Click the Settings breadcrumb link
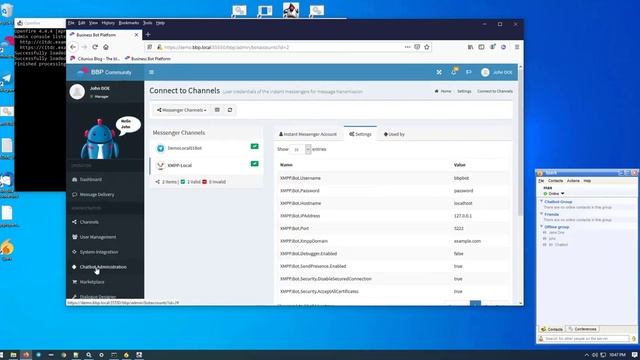This screenshot has width=640, height=360. pos(464,91)
